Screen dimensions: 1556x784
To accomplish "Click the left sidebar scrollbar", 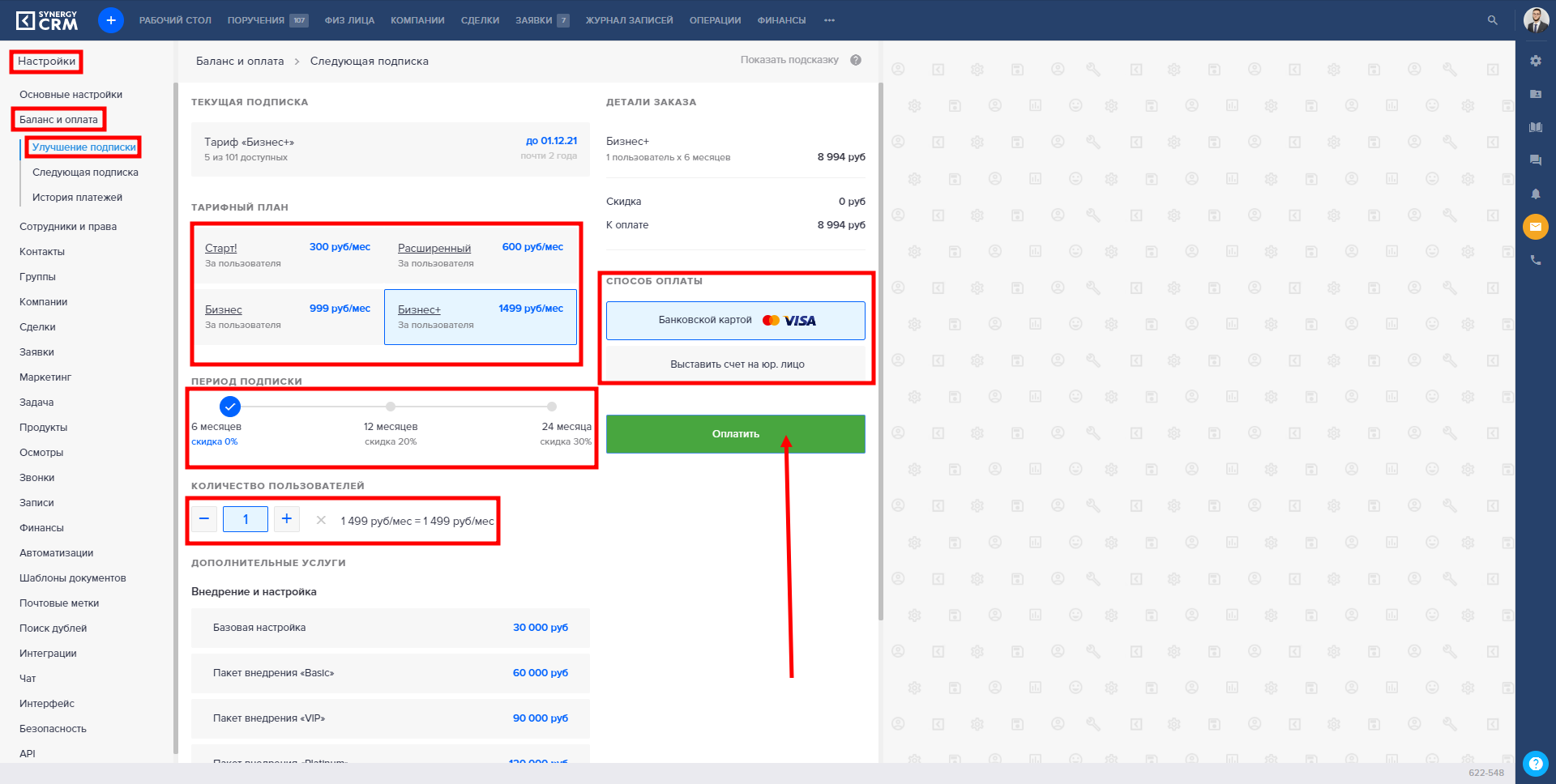I will click(176, 418).
